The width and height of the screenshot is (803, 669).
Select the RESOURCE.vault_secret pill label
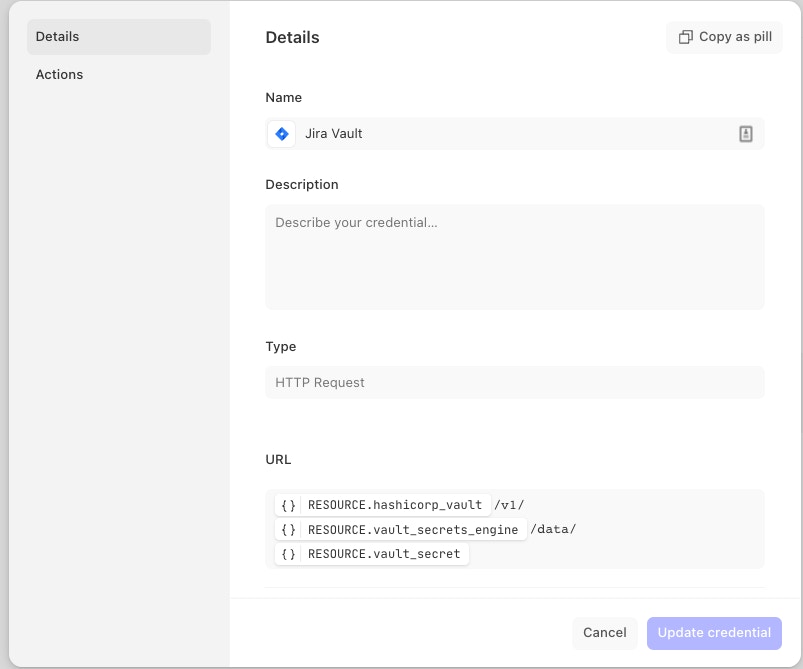(x=384, y=553)
